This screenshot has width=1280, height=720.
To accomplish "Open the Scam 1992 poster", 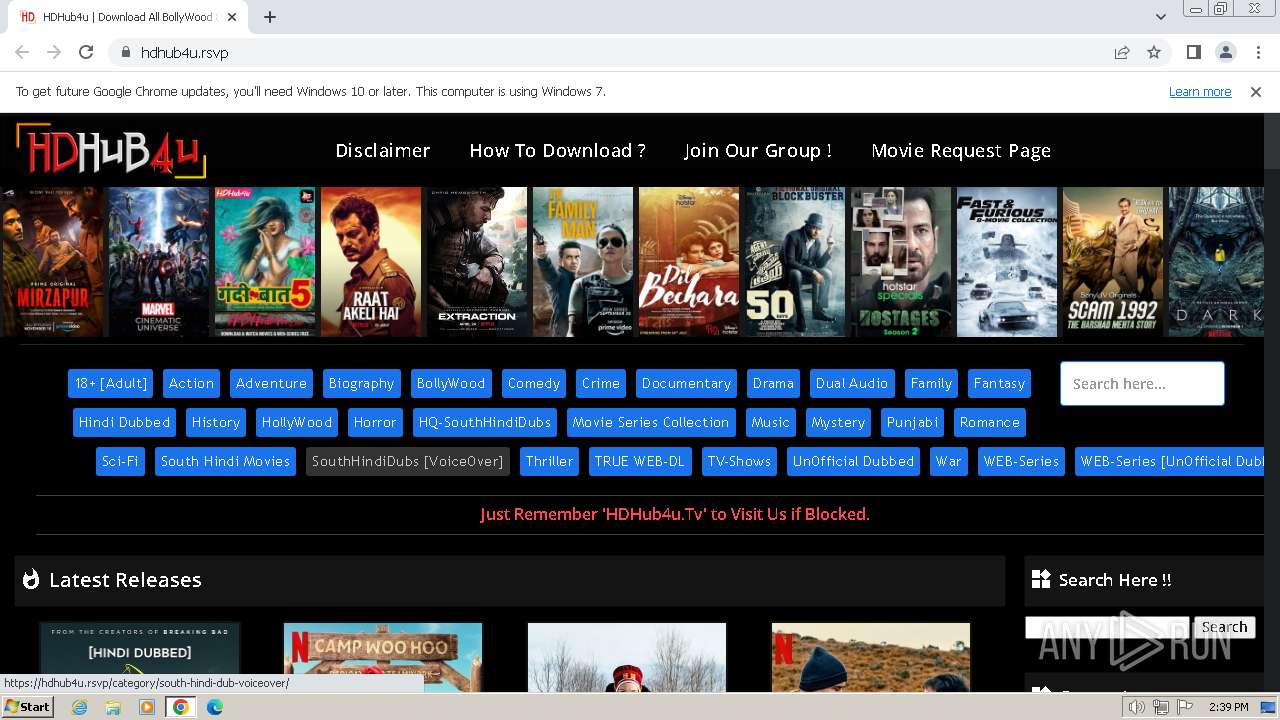I will point(1113,262).
